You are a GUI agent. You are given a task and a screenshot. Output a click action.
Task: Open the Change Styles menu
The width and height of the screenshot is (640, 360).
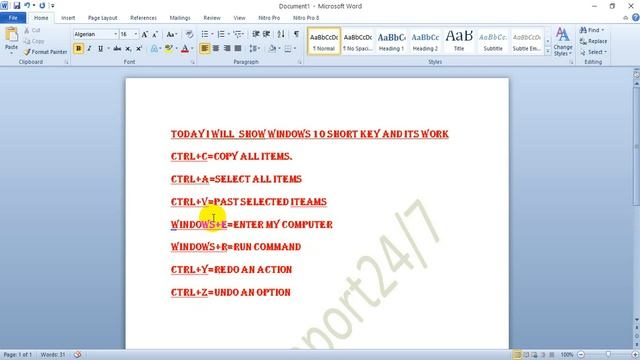click(x=563, y=42)
